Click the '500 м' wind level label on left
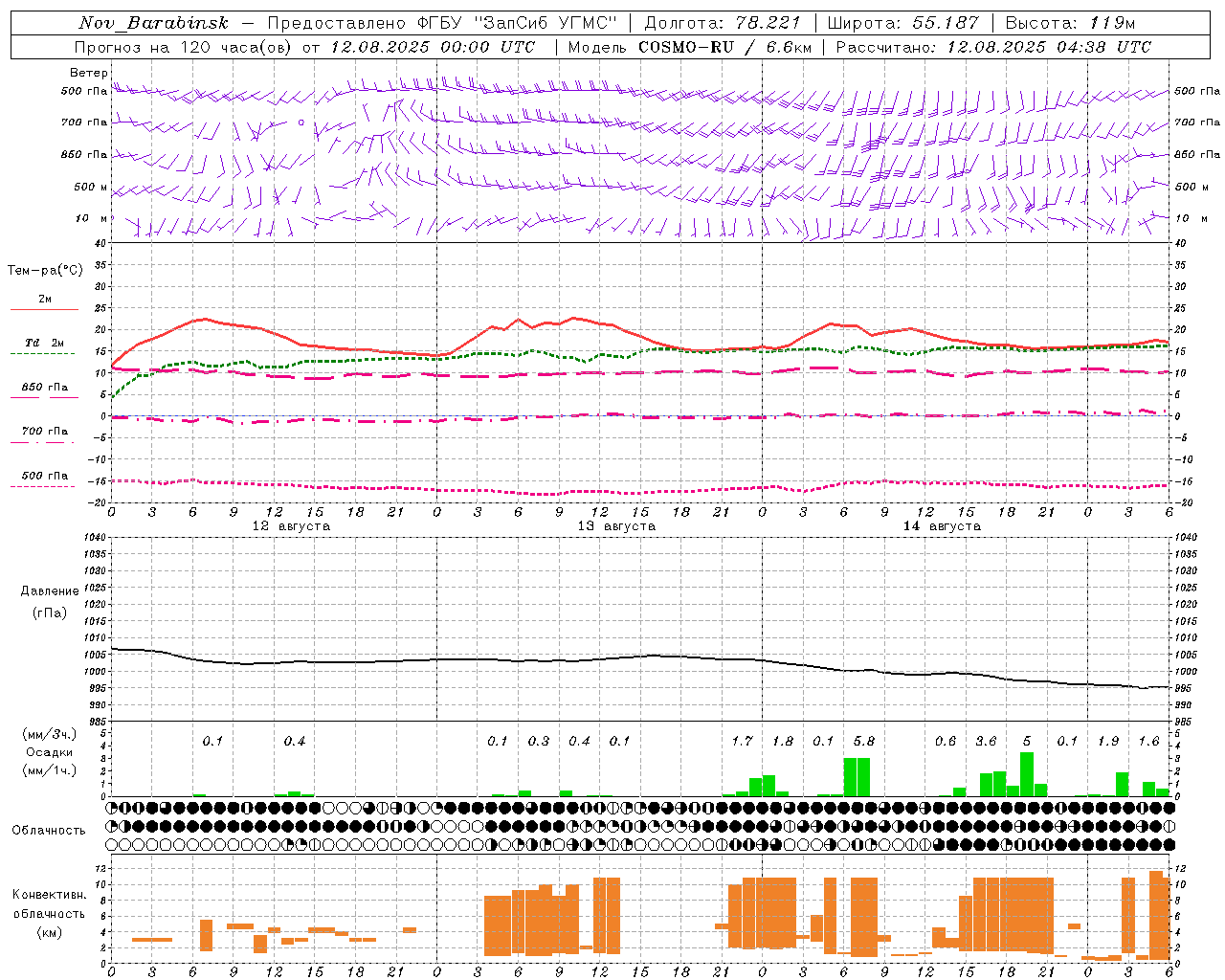Screen dimensions: 1225x980 click(91, 187)
